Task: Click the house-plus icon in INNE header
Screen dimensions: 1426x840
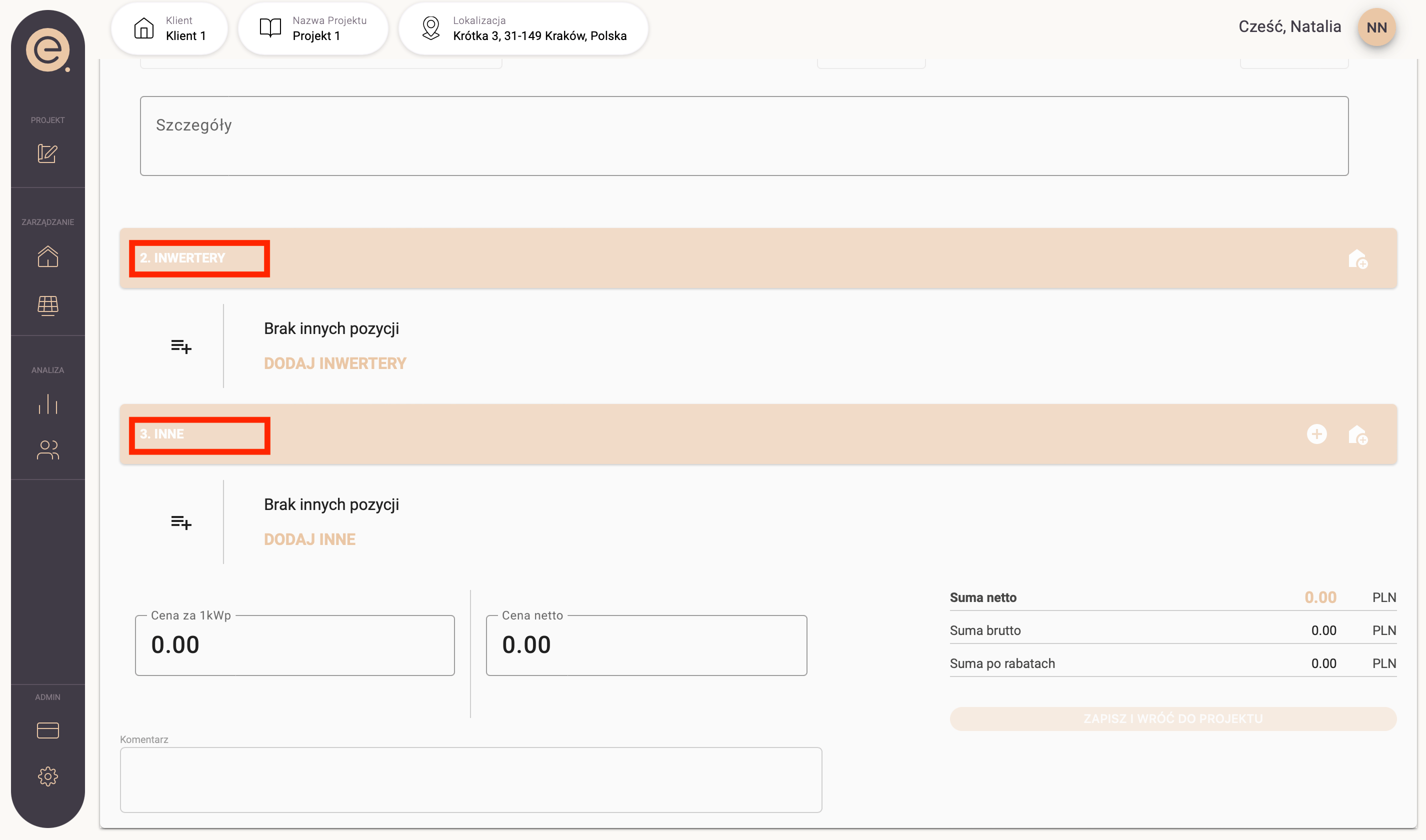Action: [1357, 434]
